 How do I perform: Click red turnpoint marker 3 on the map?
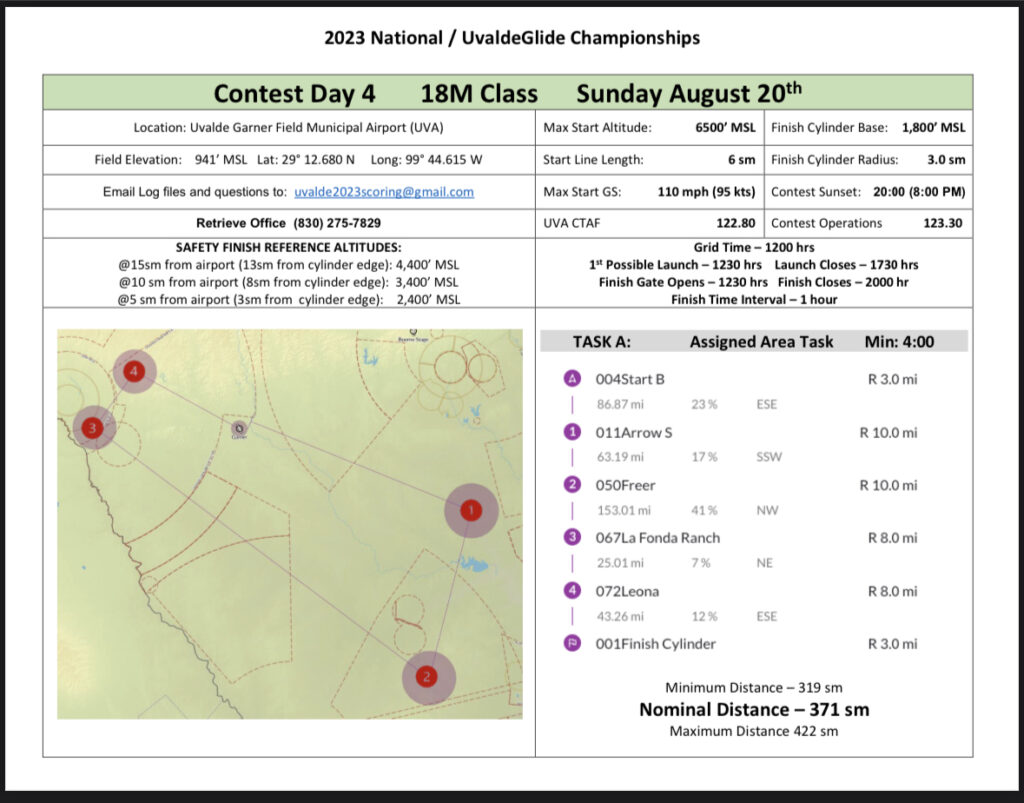point(92,428)
